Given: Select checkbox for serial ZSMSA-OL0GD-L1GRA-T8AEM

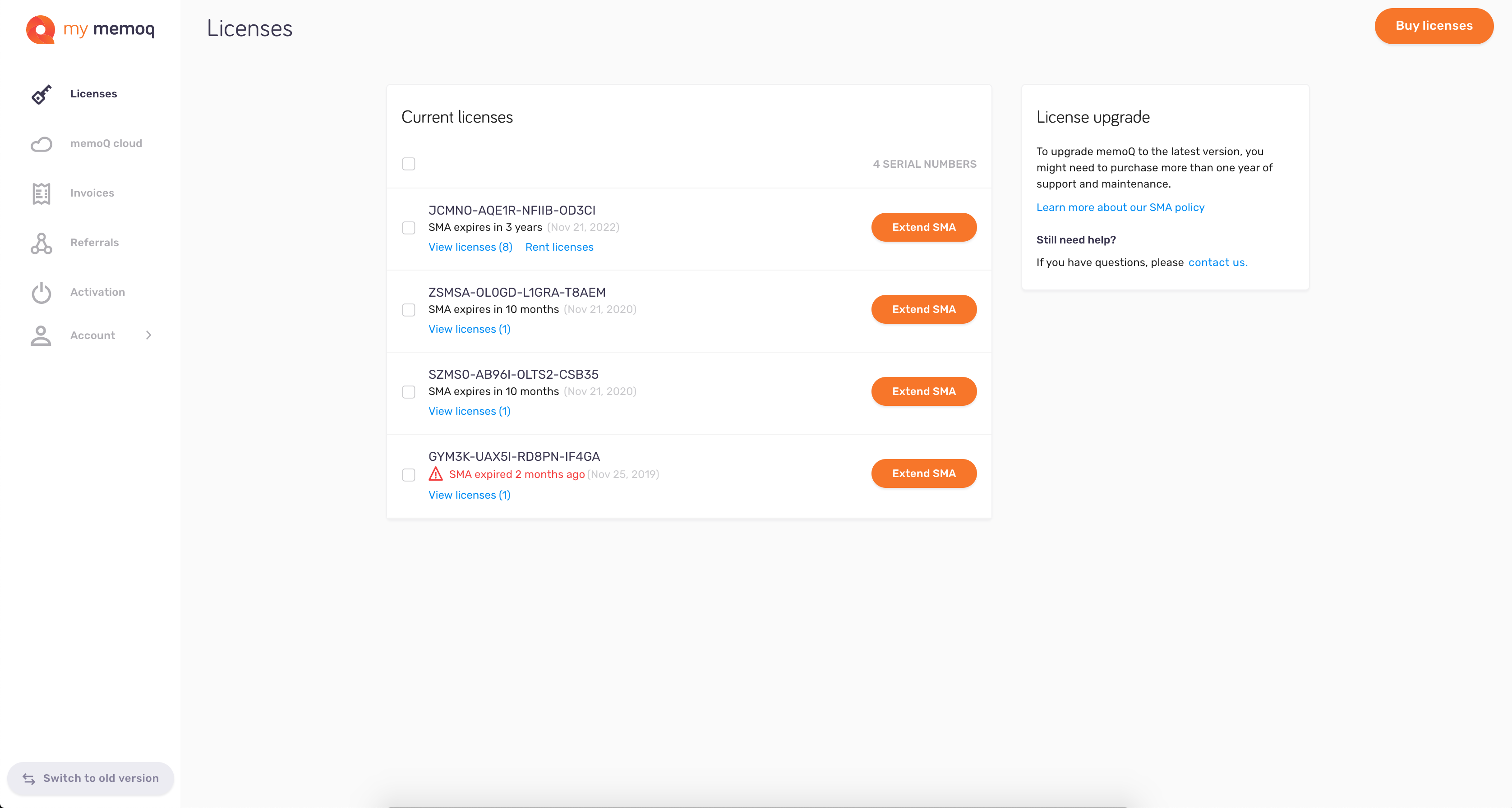Looking at the screenshot, I should 409,310.
